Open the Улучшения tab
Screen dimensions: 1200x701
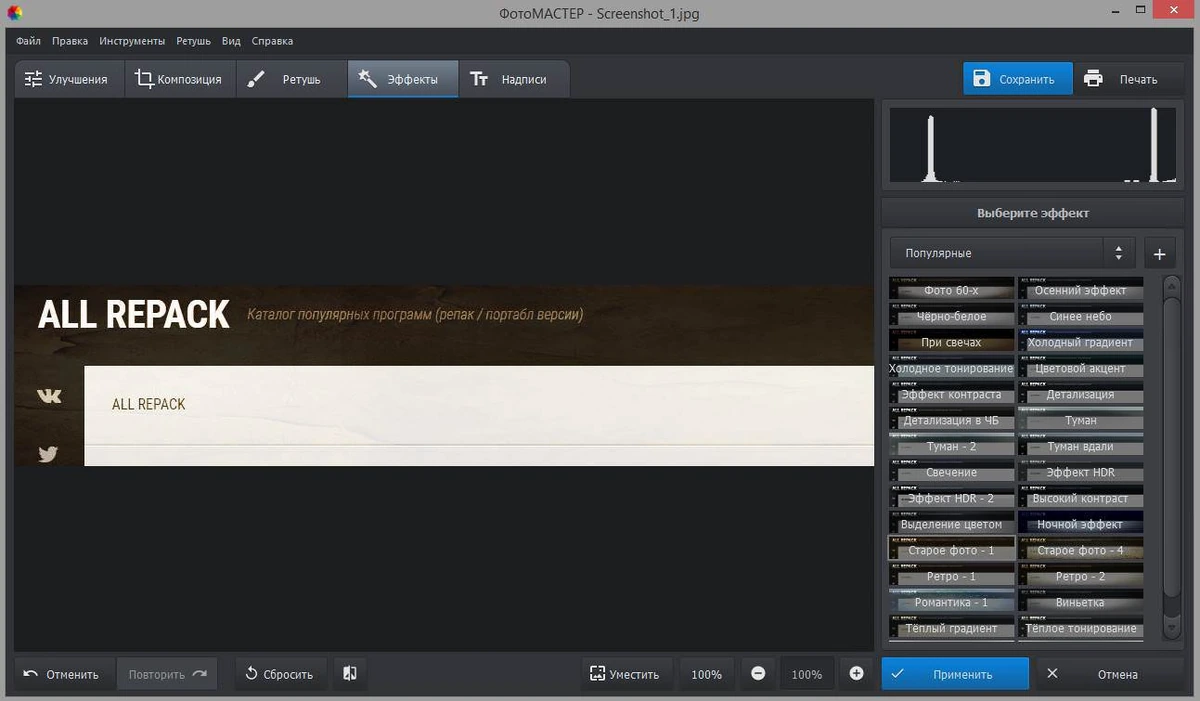tap(68, 79)
